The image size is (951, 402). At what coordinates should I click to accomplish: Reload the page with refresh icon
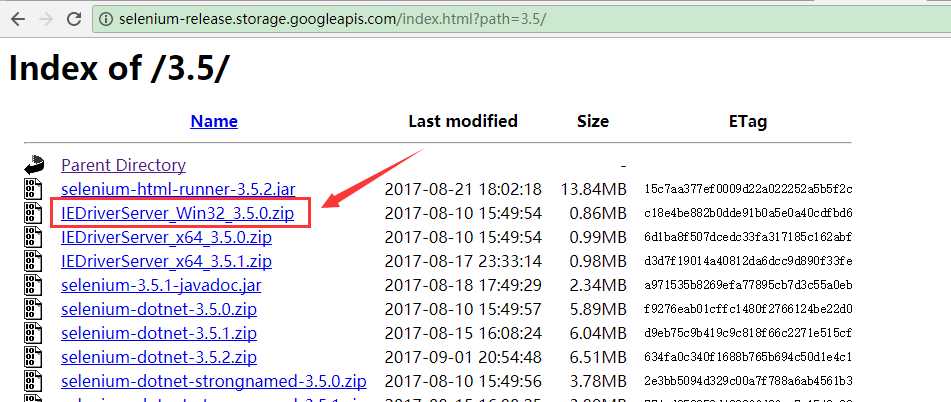tap(74, 19)
